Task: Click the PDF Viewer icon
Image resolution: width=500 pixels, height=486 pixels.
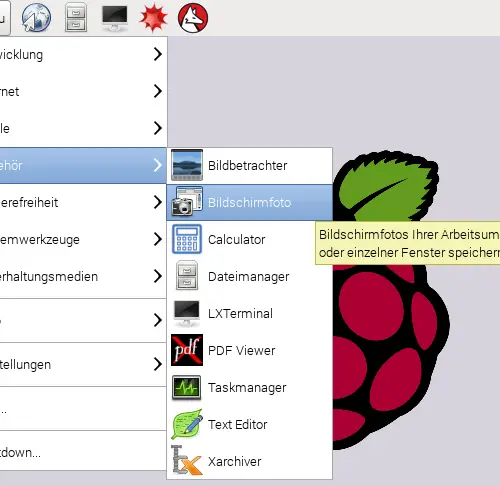Action: coord(187,350)
